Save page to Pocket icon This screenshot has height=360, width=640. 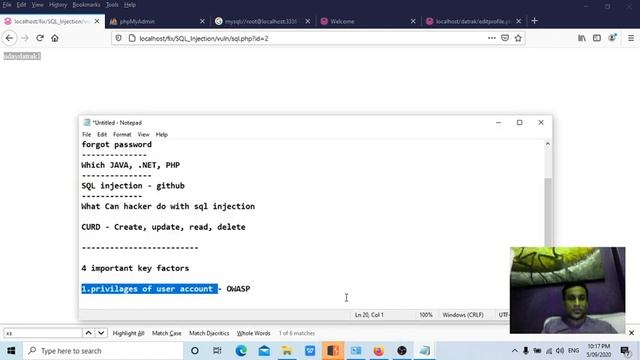[505, 38]
